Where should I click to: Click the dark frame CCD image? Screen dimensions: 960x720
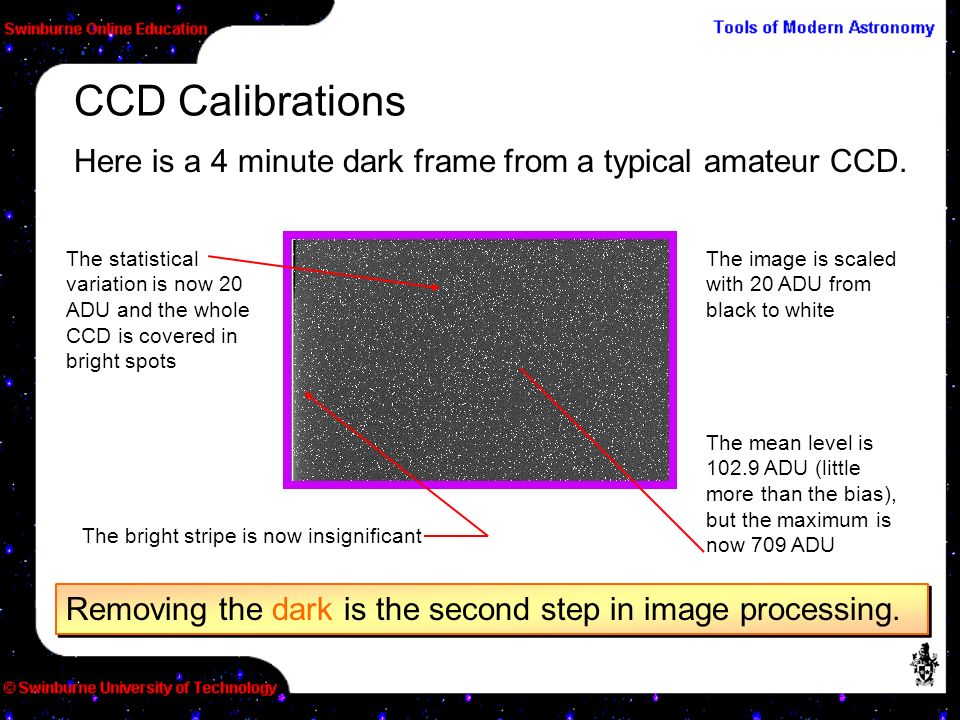480,360
